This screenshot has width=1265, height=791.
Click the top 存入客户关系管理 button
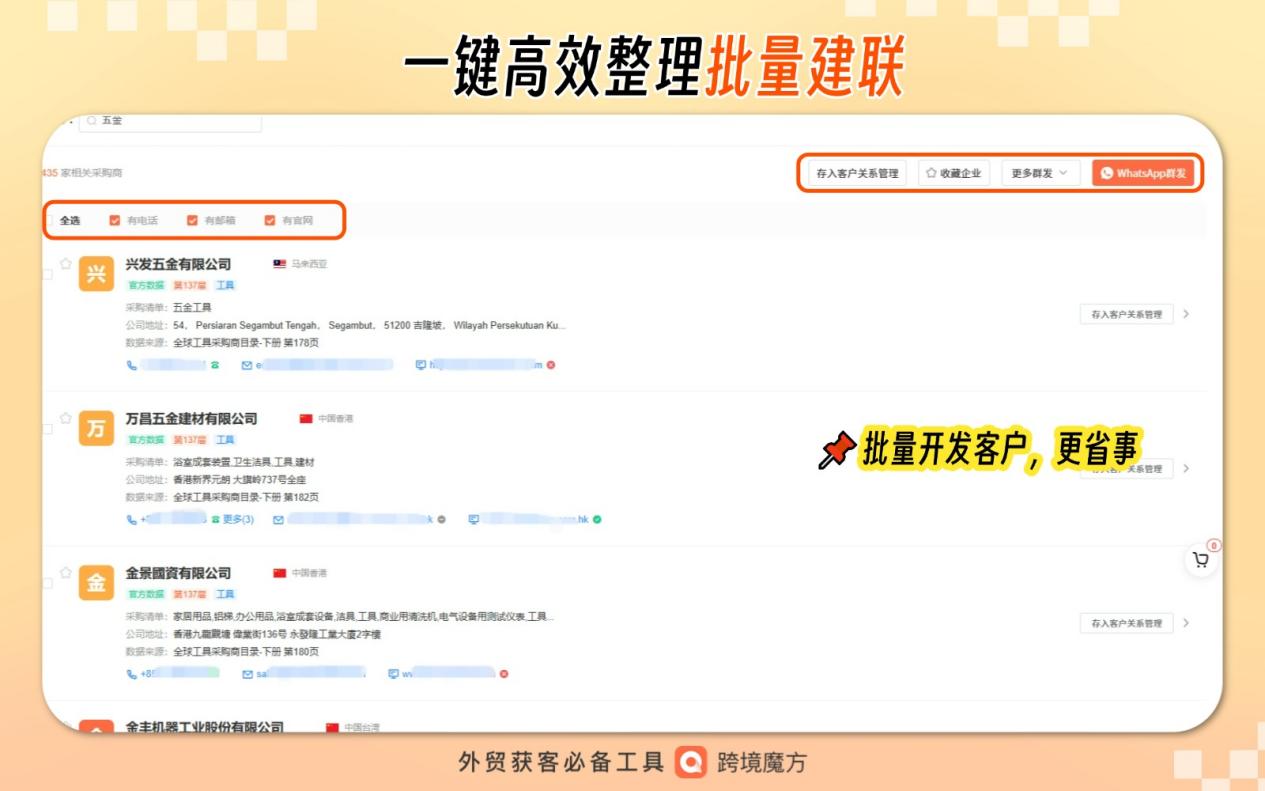tap(857, 173)
